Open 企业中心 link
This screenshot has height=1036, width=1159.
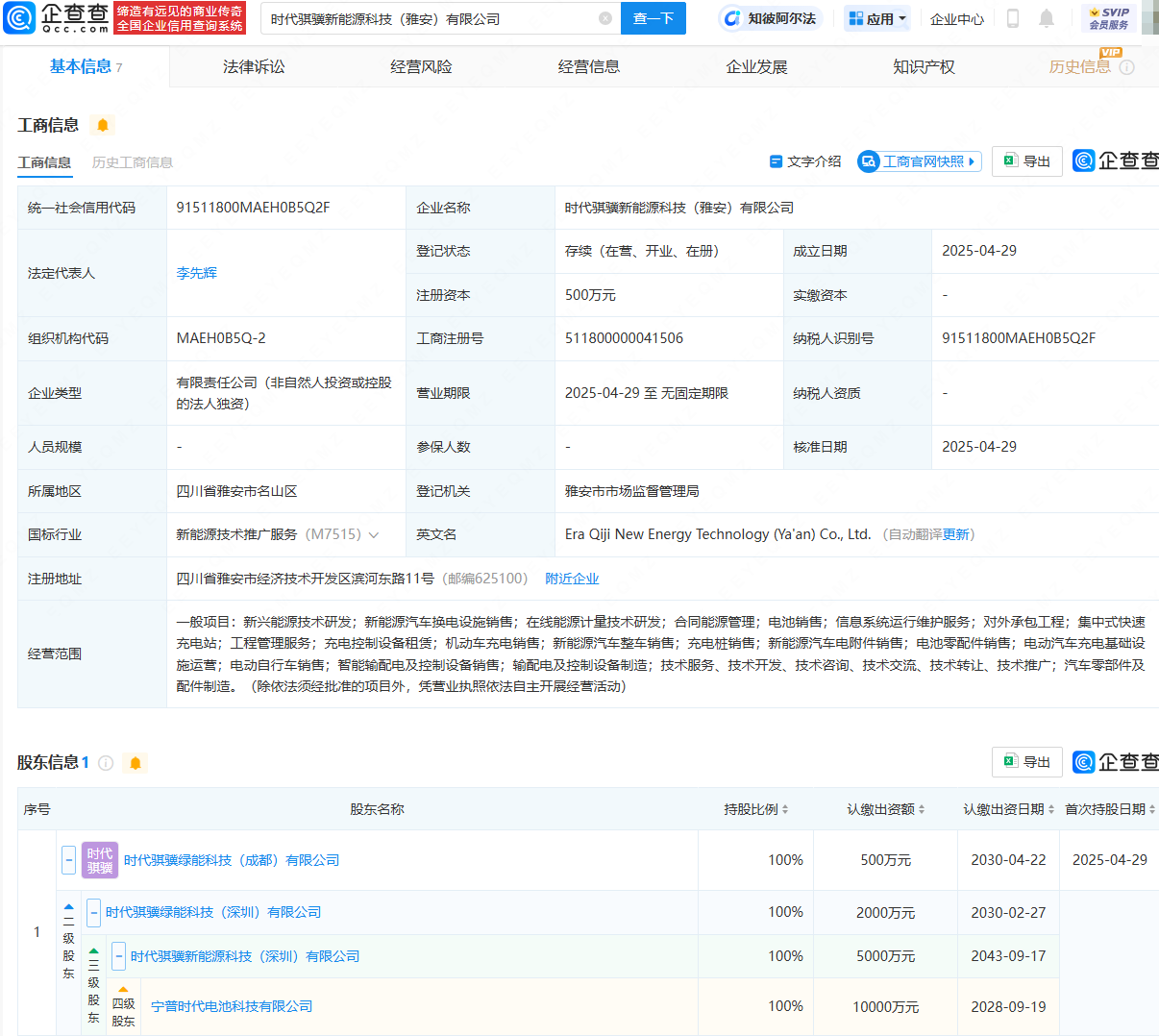click(x=957, y=18)
